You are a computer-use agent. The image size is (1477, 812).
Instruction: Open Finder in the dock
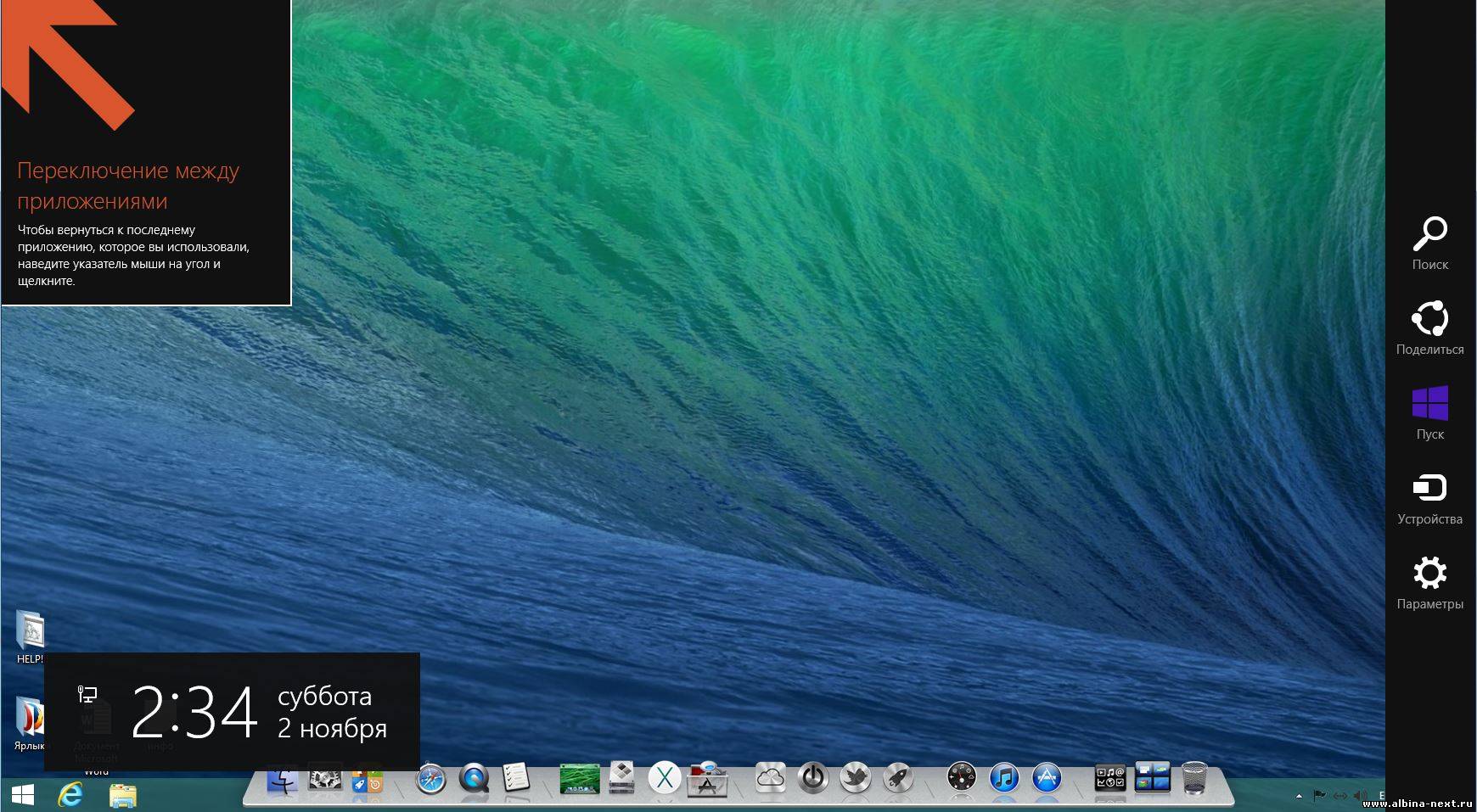pos(282,779)
